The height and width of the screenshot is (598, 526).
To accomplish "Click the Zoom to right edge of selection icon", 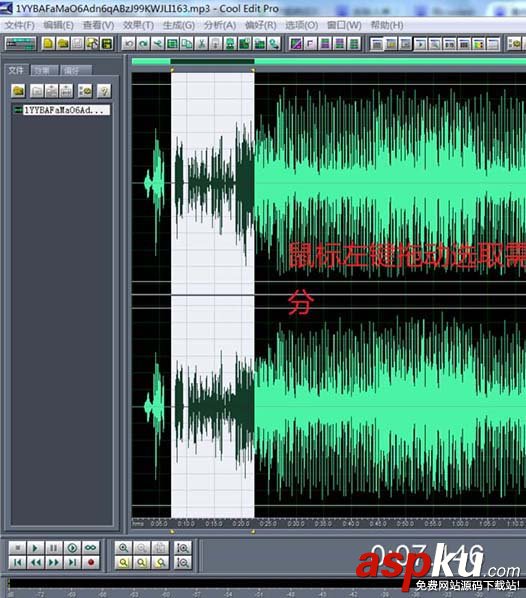I will 160,562.
